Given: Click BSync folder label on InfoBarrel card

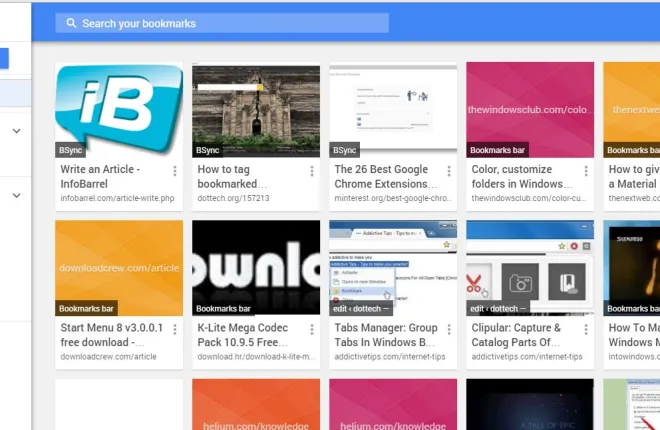Looking at the screenshot, I should click(70, 150).
